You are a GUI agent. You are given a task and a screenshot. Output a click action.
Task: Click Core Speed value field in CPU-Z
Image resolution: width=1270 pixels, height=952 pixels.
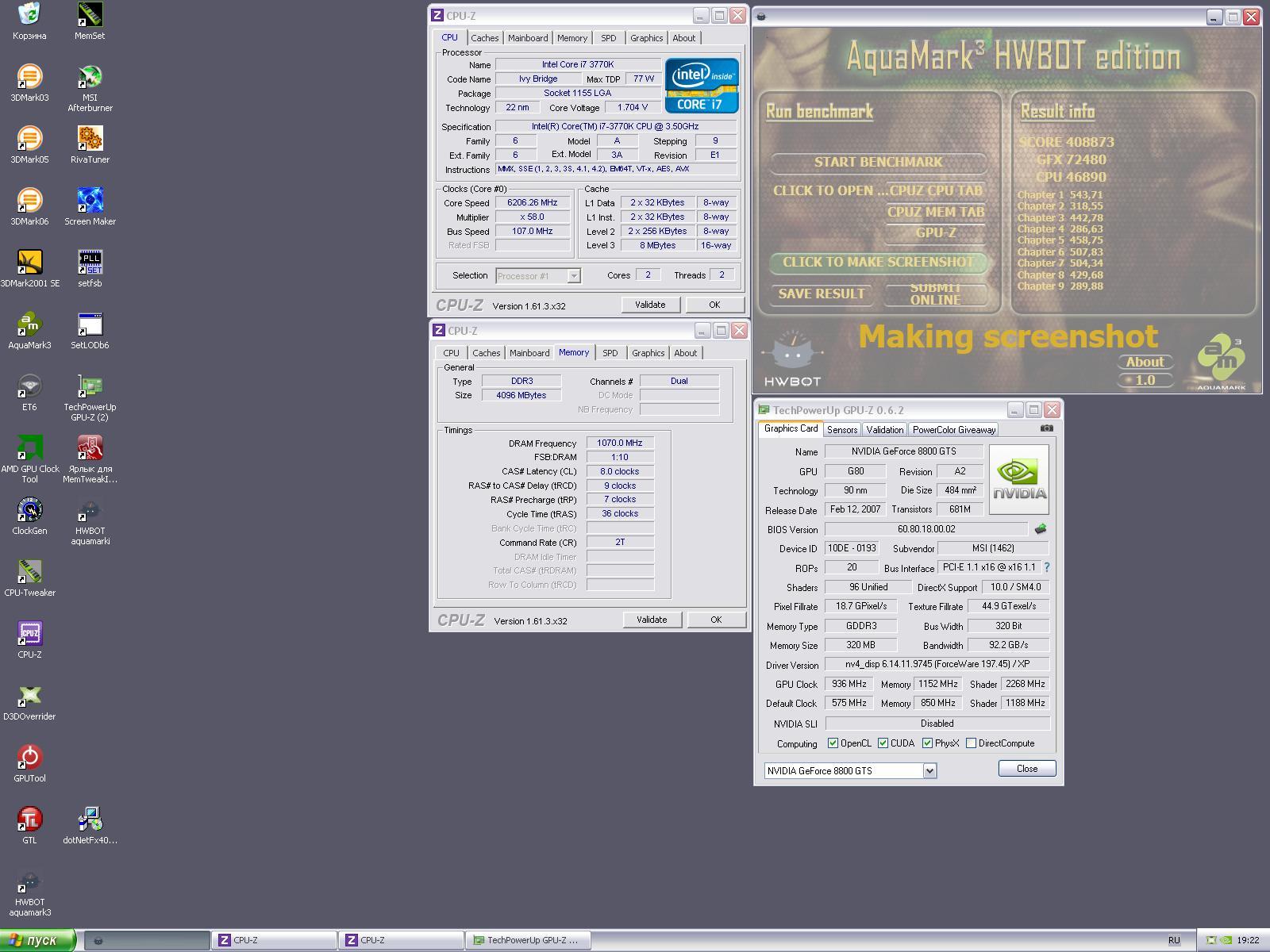click(x=533, y=202)
